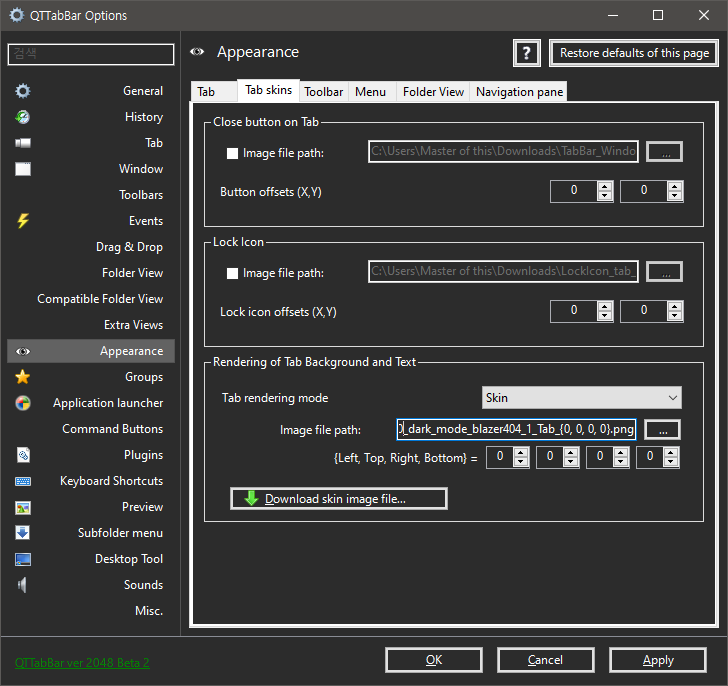Screen dimensions: 728x686
Task: Click the Appearance eye icon in sidebar
Action: click(x=23, y=351)
